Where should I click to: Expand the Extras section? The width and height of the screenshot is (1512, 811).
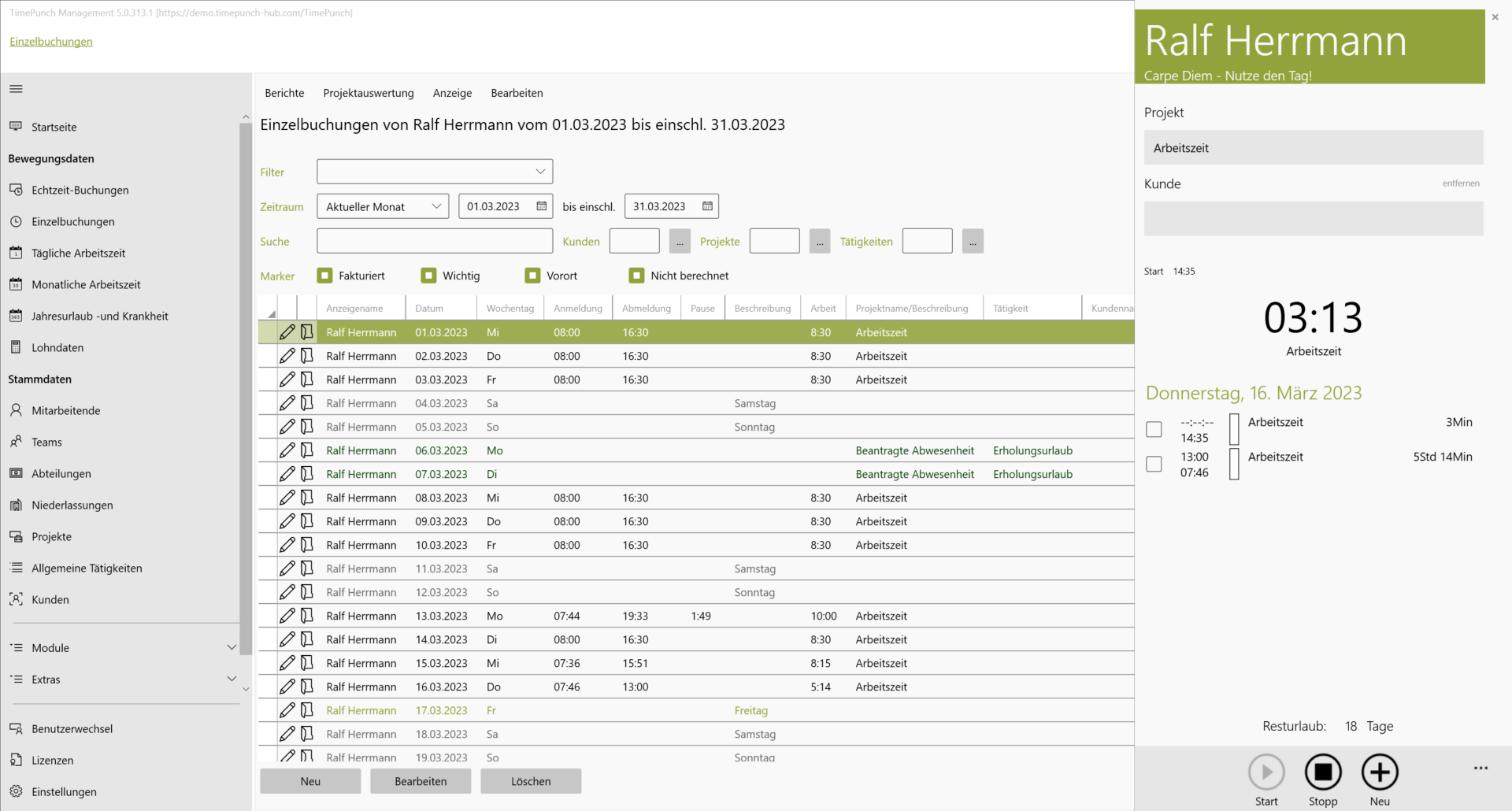click(232, 679)
